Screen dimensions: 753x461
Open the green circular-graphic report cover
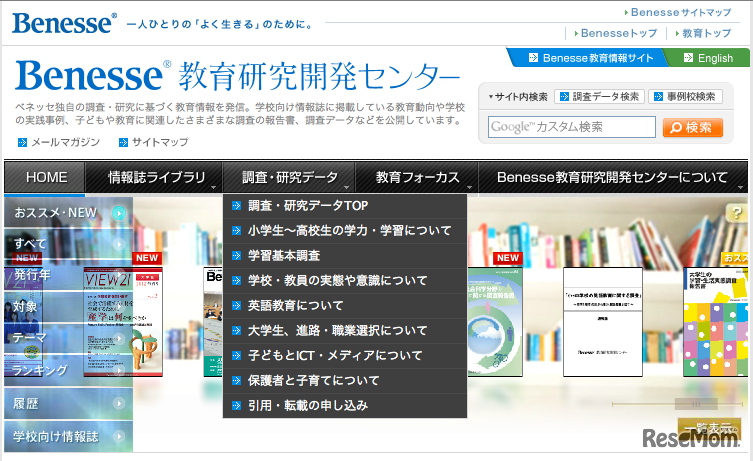pyautogui.click(x=495, y=322)
